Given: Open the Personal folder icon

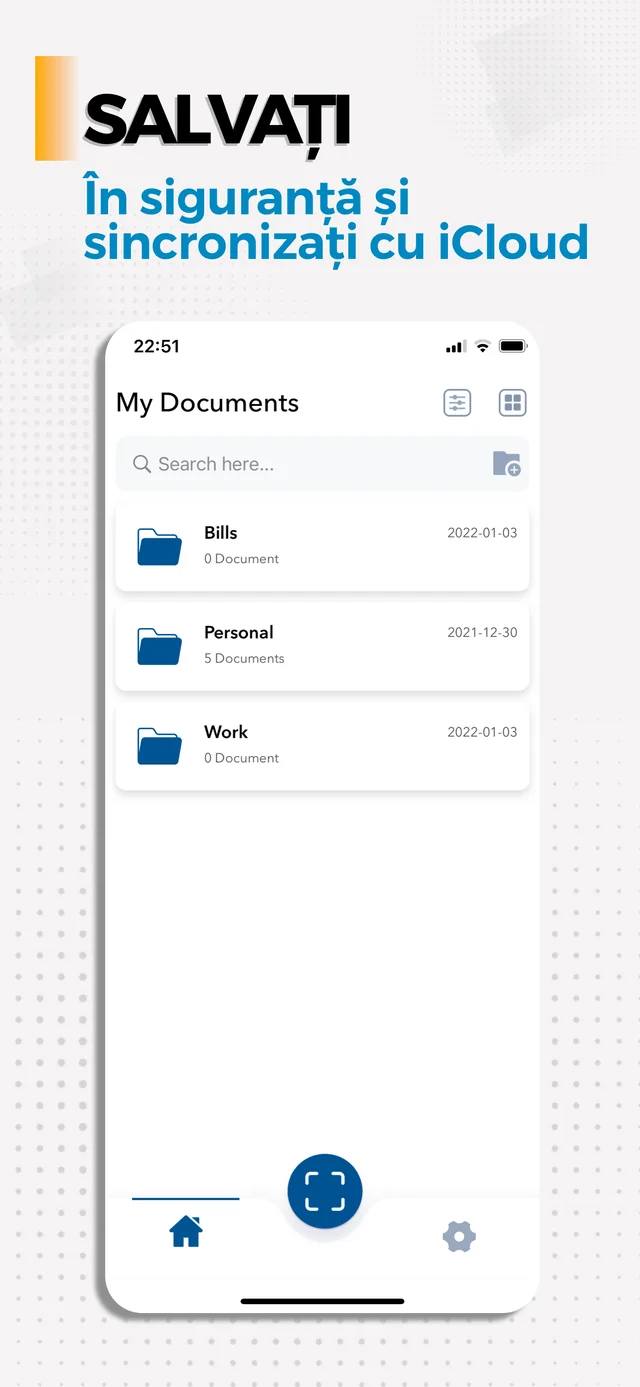Looking at the screenshot, I should coord(159,647).
